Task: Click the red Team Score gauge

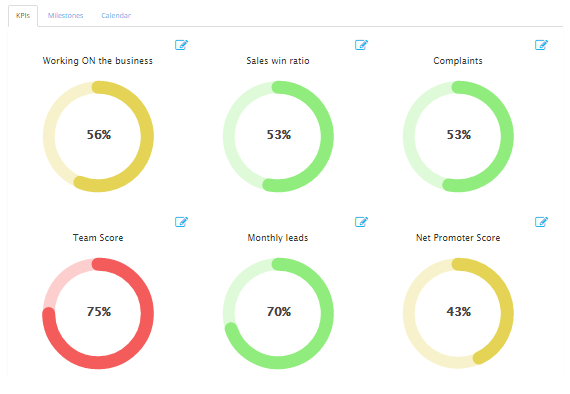Action: [98, 313]
